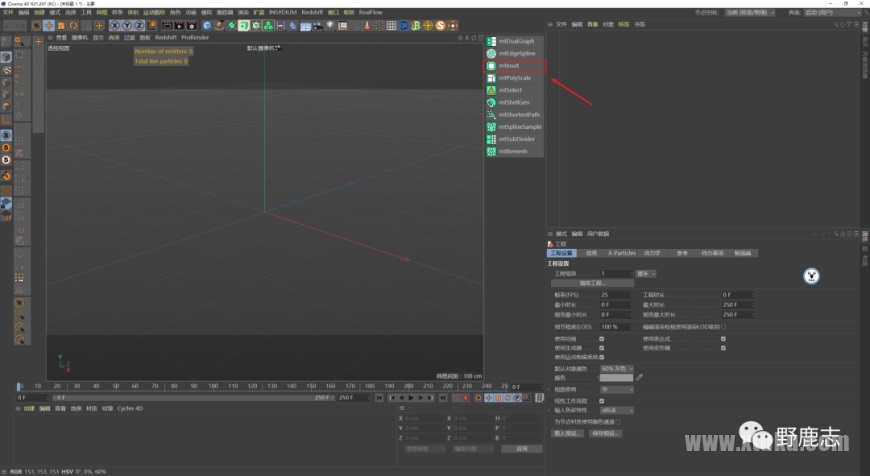Select the mtInset plugin entry

tap(514, 65)
